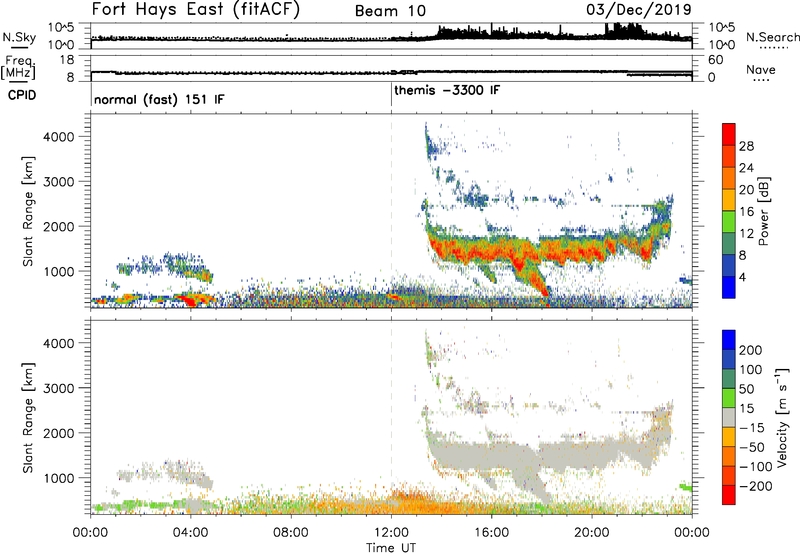Click 'normal (fast) 151 IF' text
The height and width of the screenshot is (554, 800).
[x=159, y=99]
